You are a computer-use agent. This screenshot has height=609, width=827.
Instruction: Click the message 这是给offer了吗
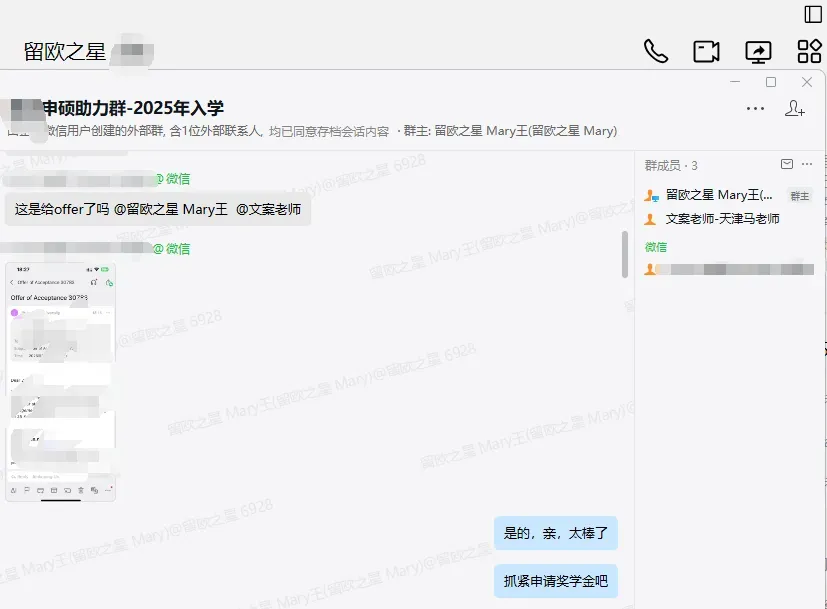click(158, 209)
